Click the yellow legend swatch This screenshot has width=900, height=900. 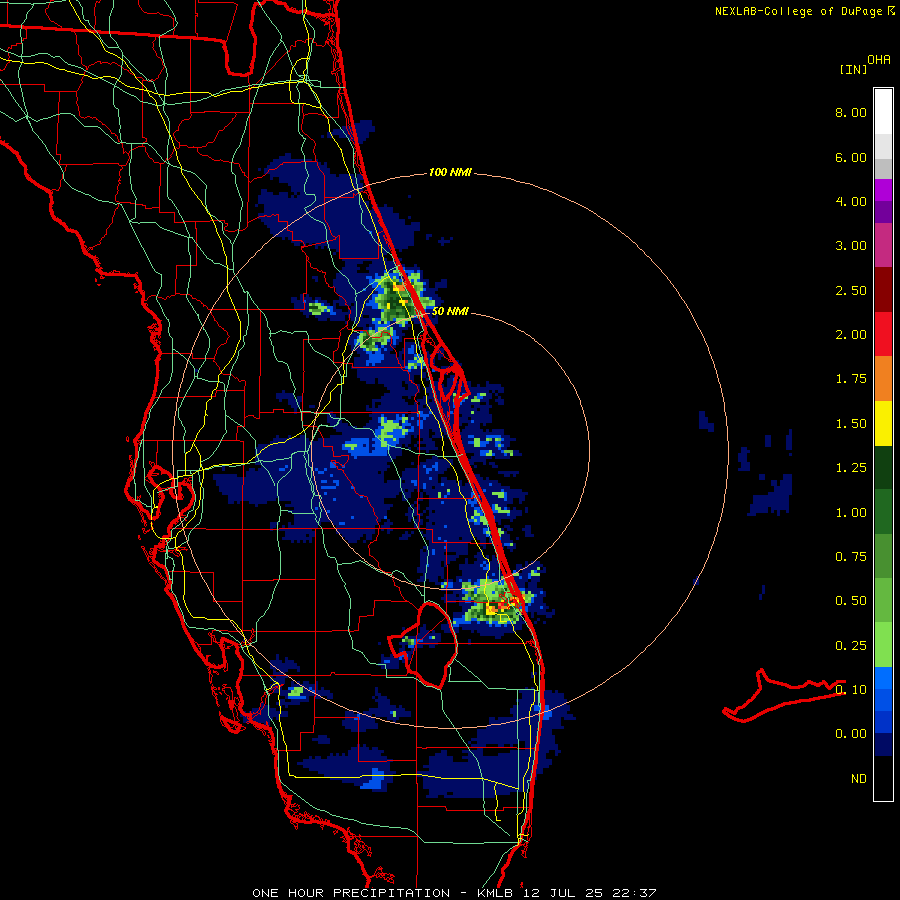tap(883, 423)
